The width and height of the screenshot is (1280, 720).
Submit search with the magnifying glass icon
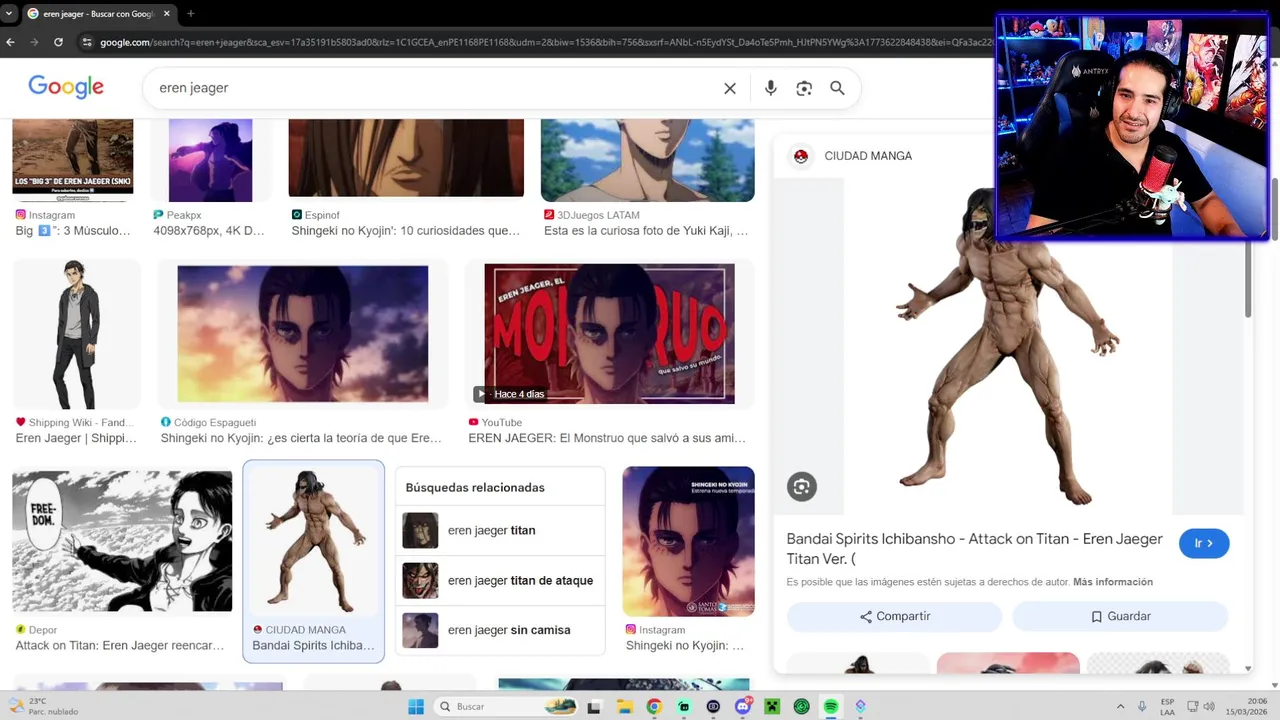pos(837,88)
